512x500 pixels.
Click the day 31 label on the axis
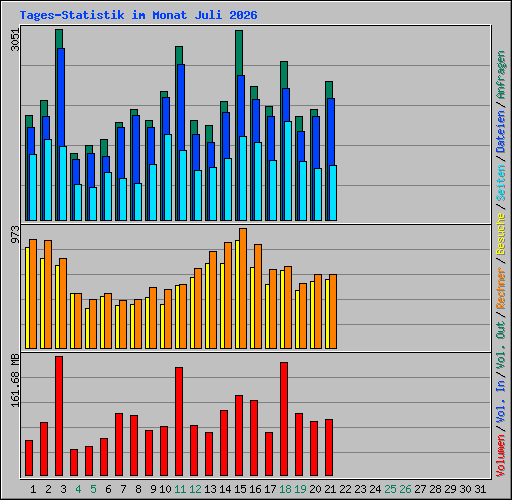pyautogui.click(x=480, y=489)
